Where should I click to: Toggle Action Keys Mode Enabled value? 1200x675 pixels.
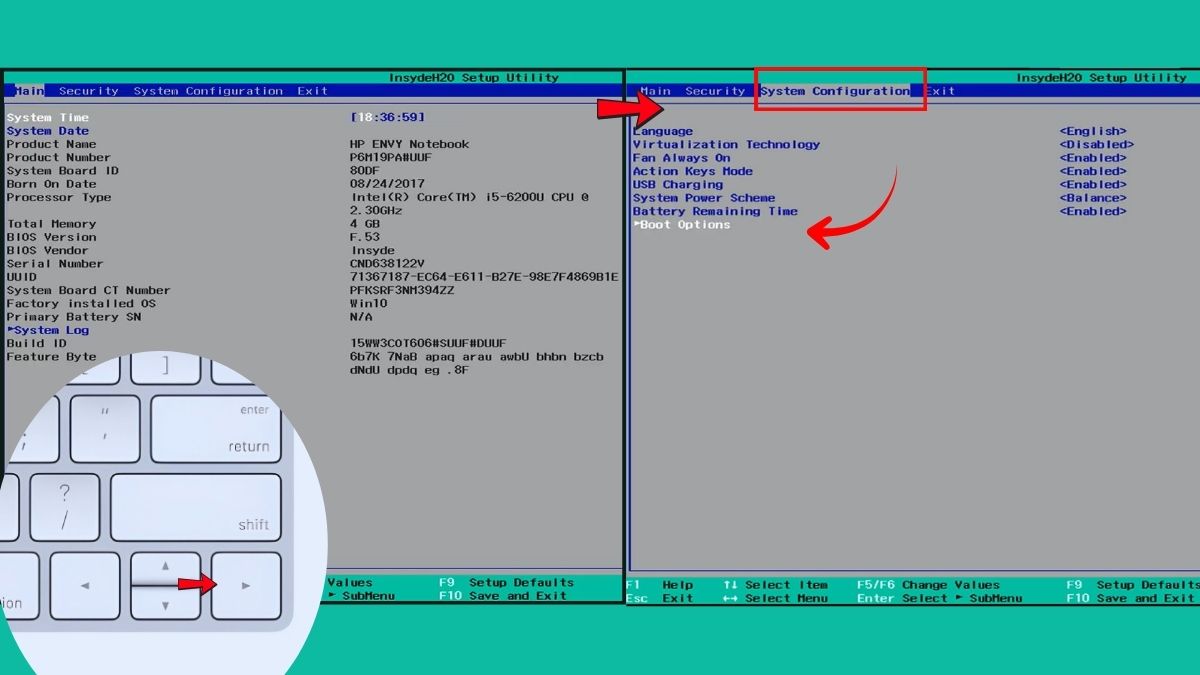[1093, 171]
